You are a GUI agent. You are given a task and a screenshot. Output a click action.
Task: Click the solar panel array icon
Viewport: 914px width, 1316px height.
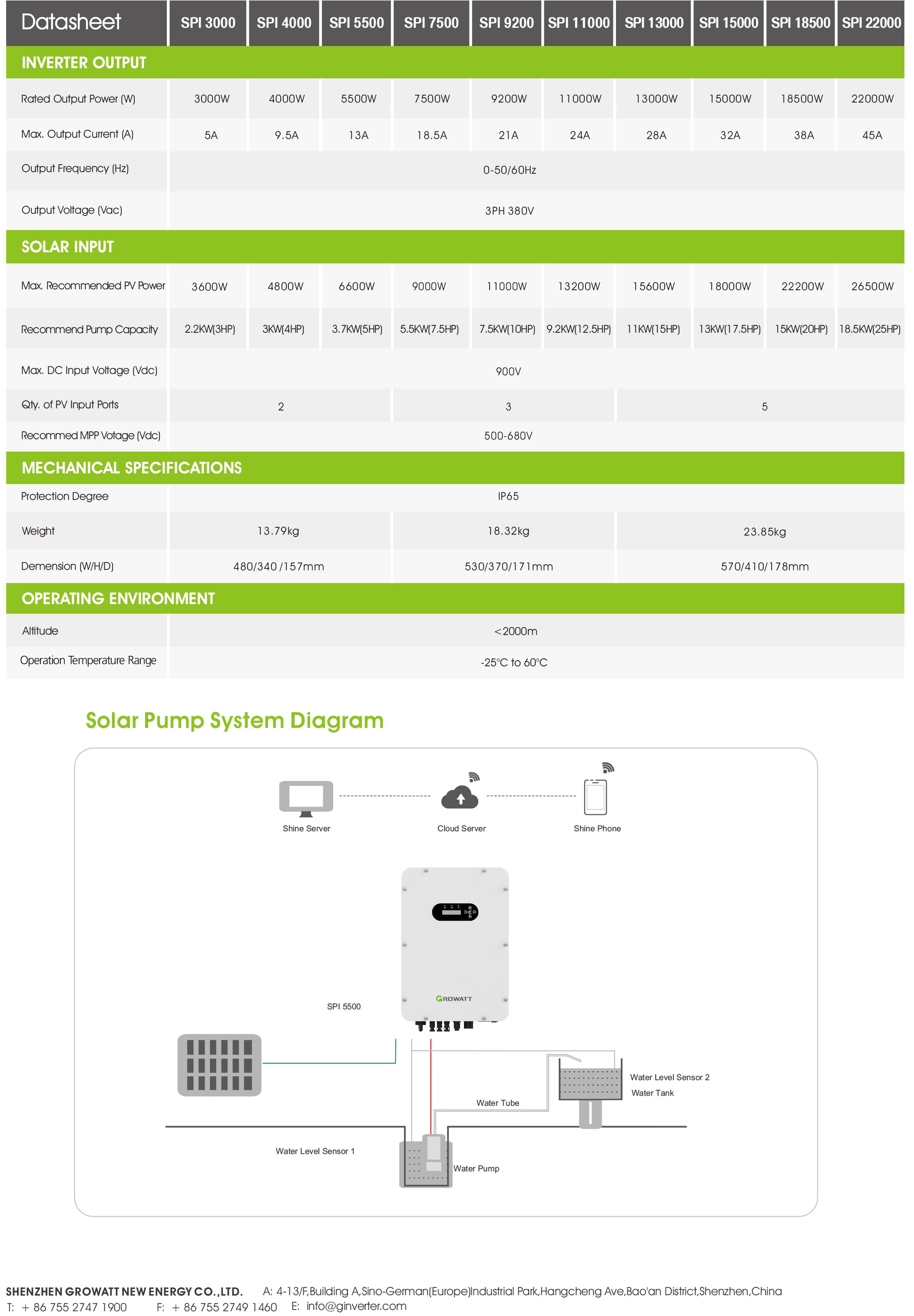pos(219,1065)
